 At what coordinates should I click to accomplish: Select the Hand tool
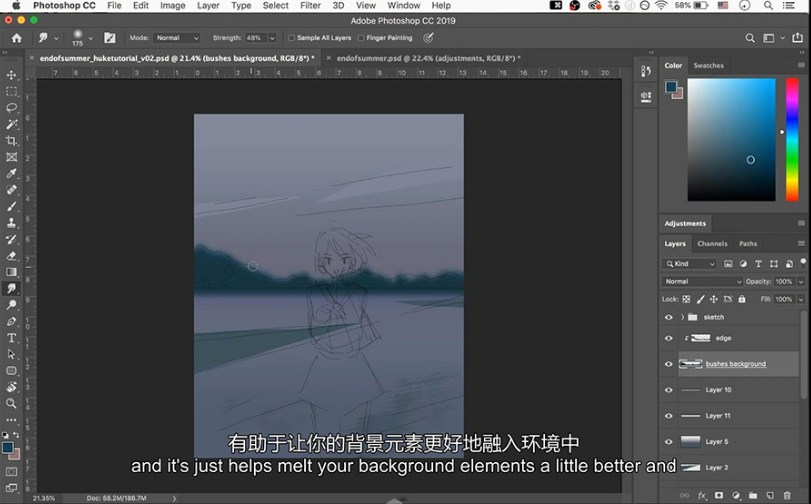(11, 387)
